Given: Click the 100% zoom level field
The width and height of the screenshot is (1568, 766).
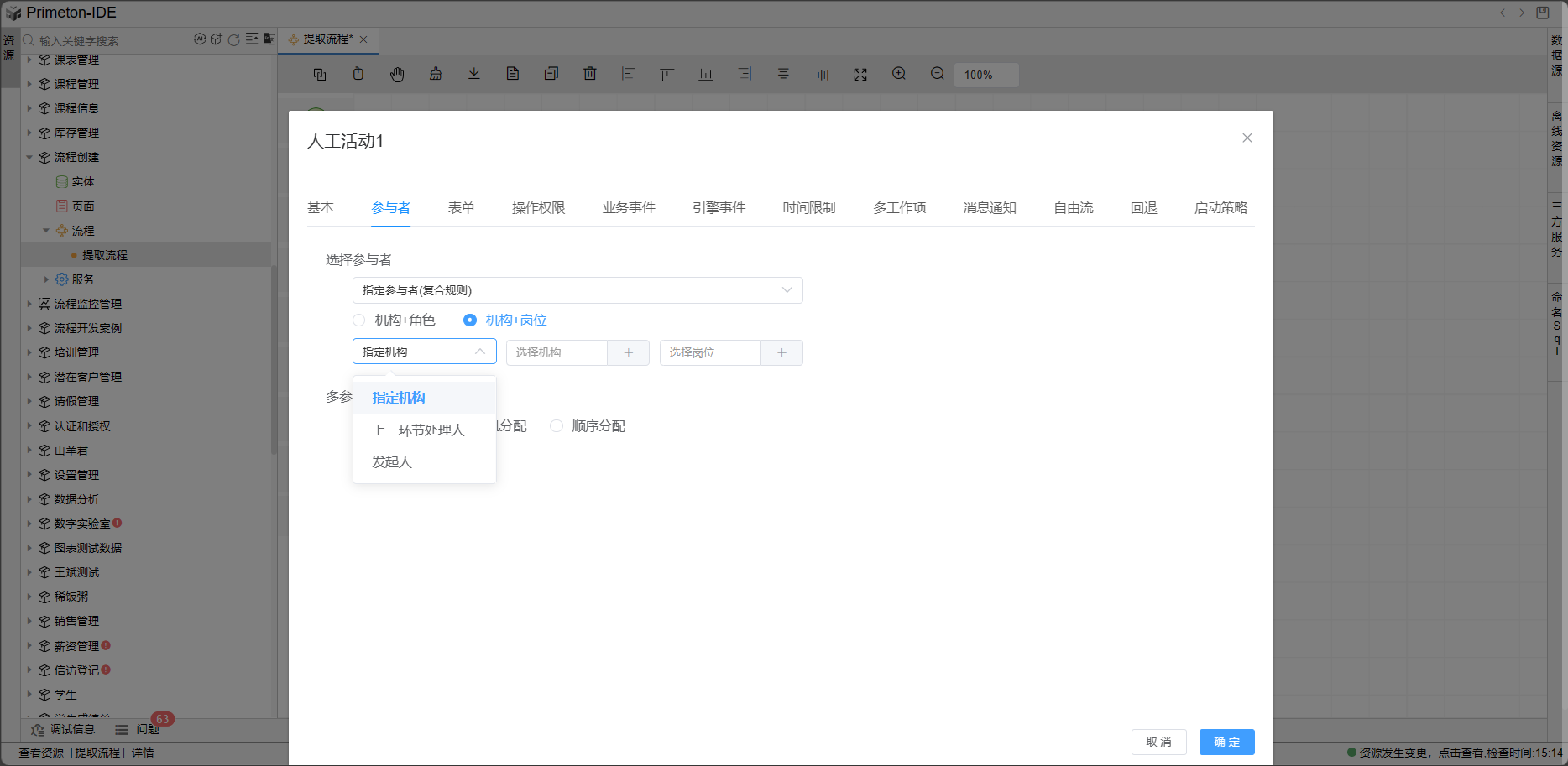Looking at the screenshot, I should tap(985, 75).
